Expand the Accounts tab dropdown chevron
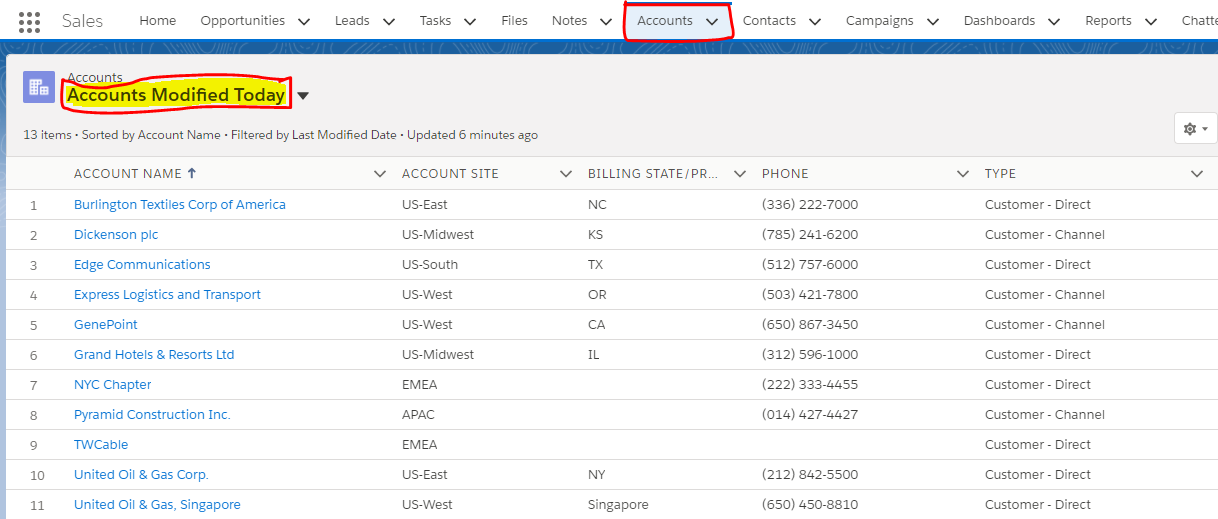The height and width of the screenshot is (519, 1218). (x=712, y=21)
